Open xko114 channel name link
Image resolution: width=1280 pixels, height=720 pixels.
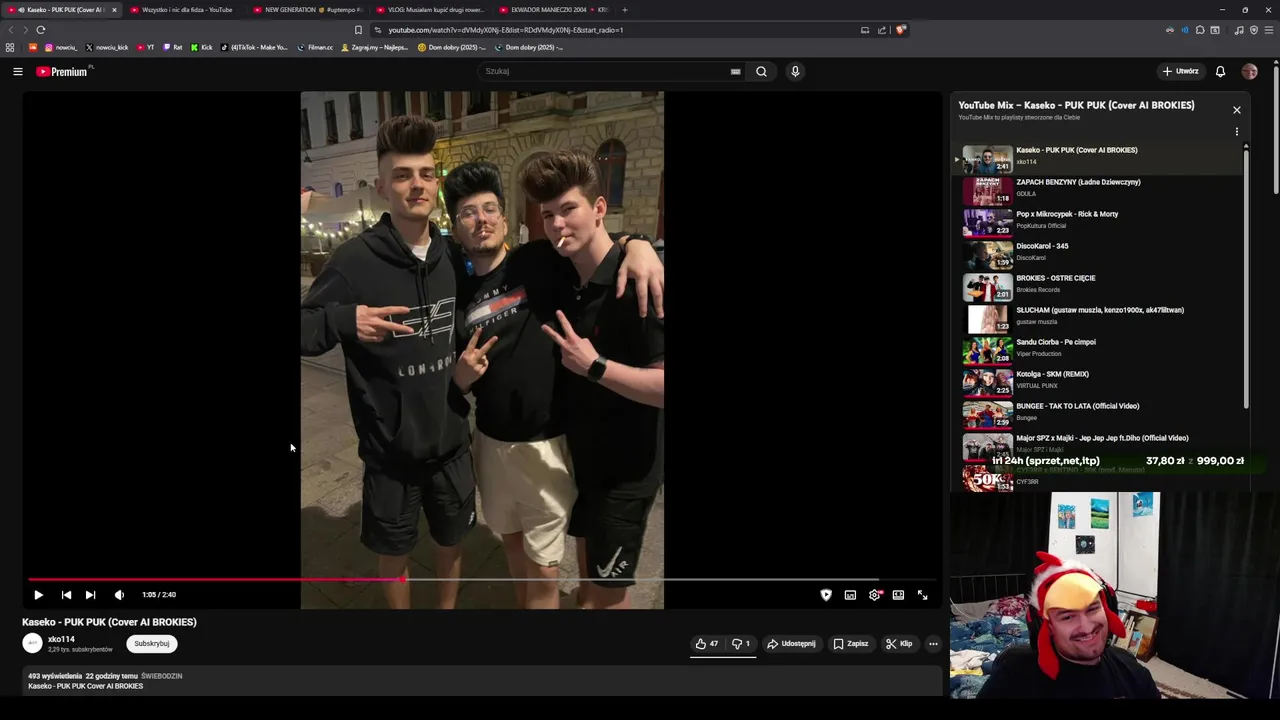coord(61,639)
